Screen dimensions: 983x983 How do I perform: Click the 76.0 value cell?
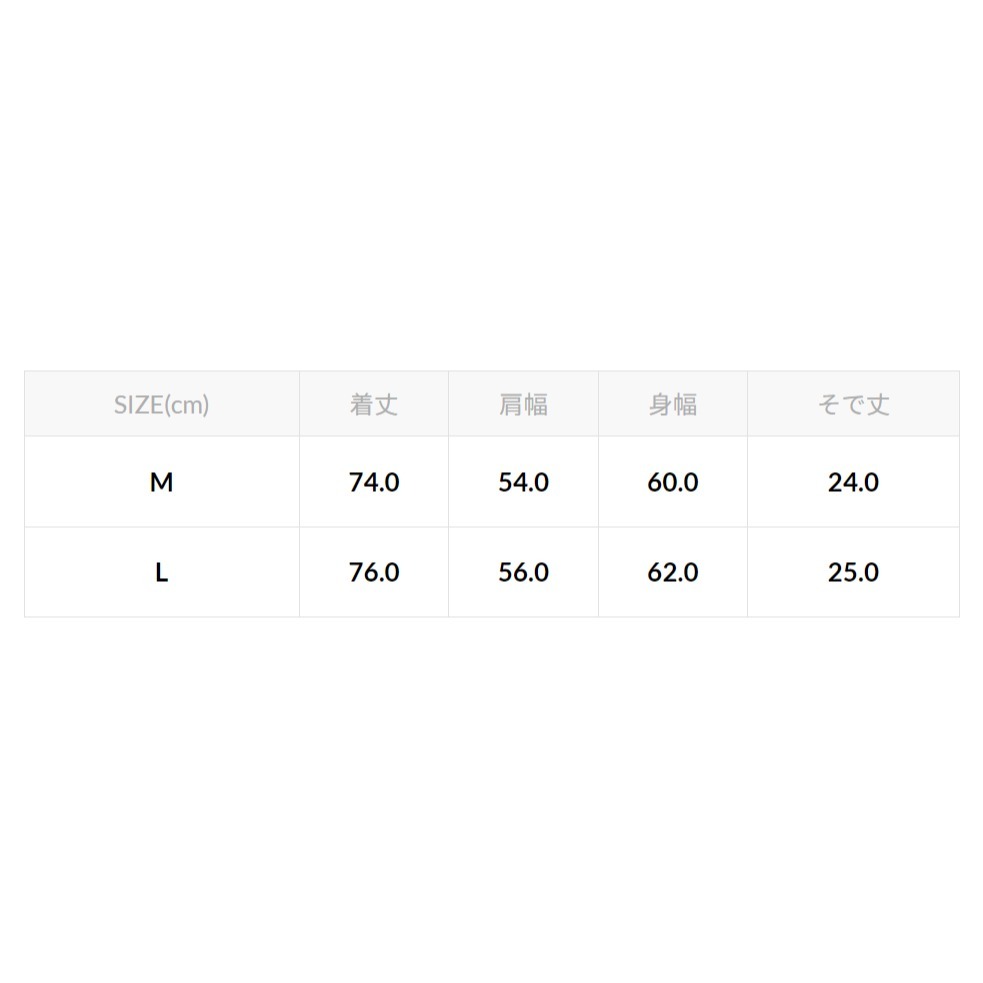pyautogui.click(x=374, y=572)
